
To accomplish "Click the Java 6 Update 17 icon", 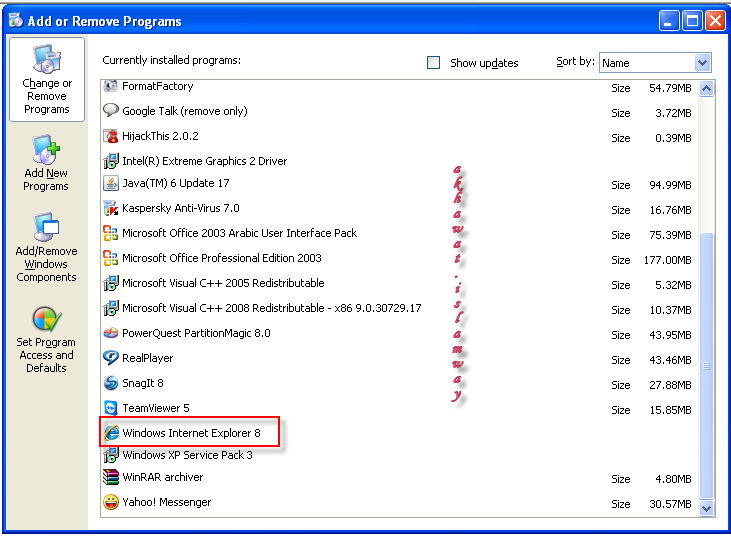I will 110,183.
